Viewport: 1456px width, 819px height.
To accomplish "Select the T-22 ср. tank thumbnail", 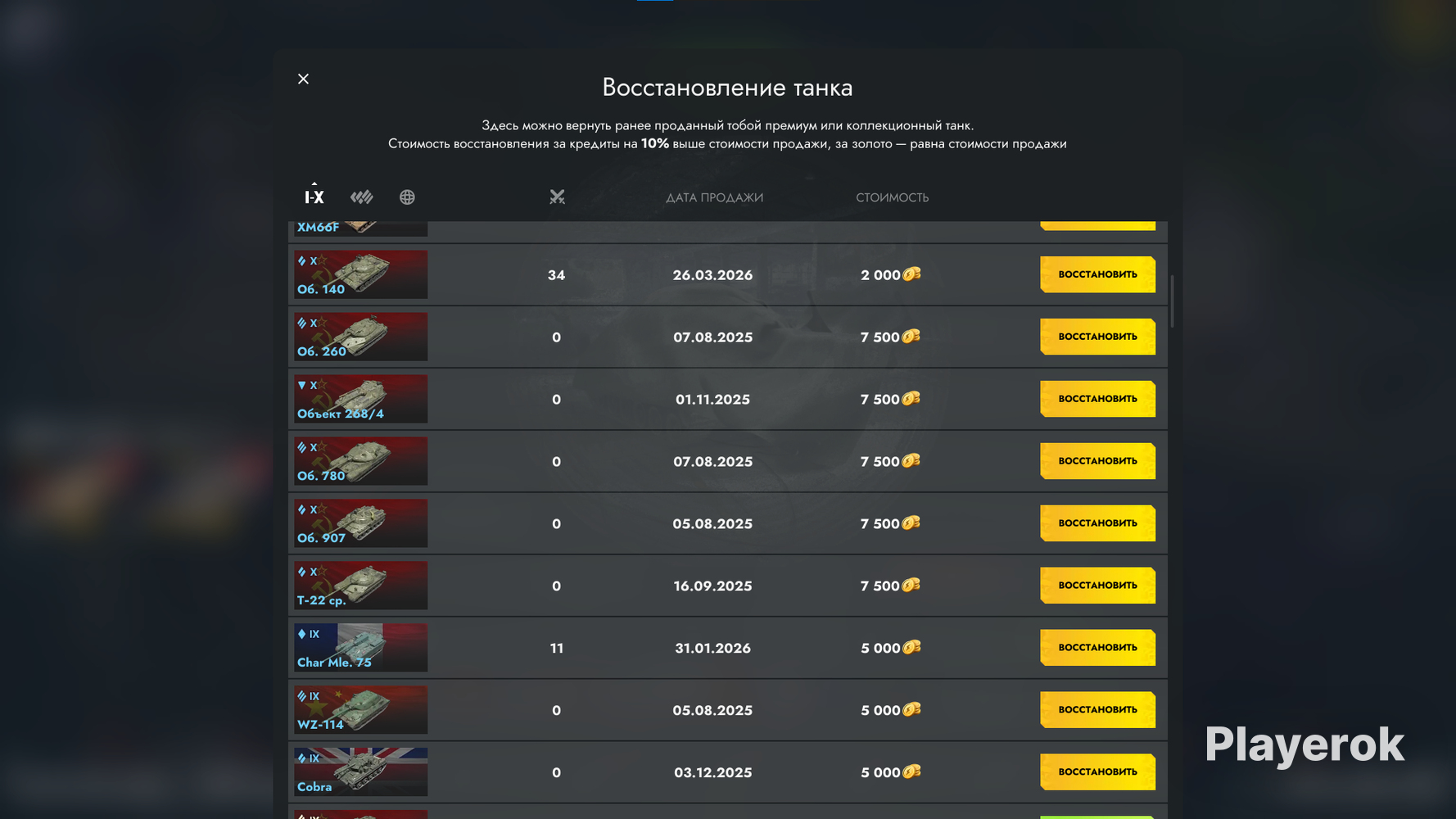I will click(361, 586).
